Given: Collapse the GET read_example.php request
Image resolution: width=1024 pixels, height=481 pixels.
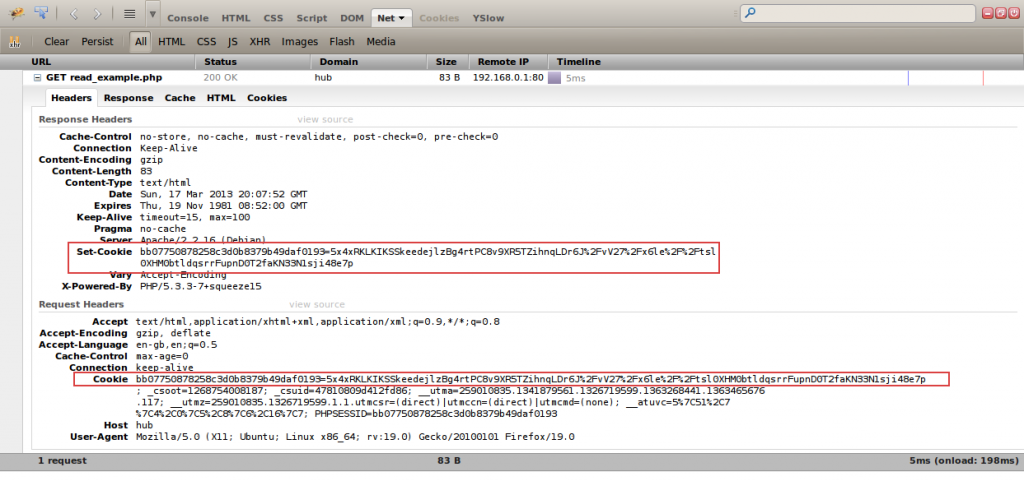Looking at the screenshot, I should pyautogui.click(x=37, y=77).
